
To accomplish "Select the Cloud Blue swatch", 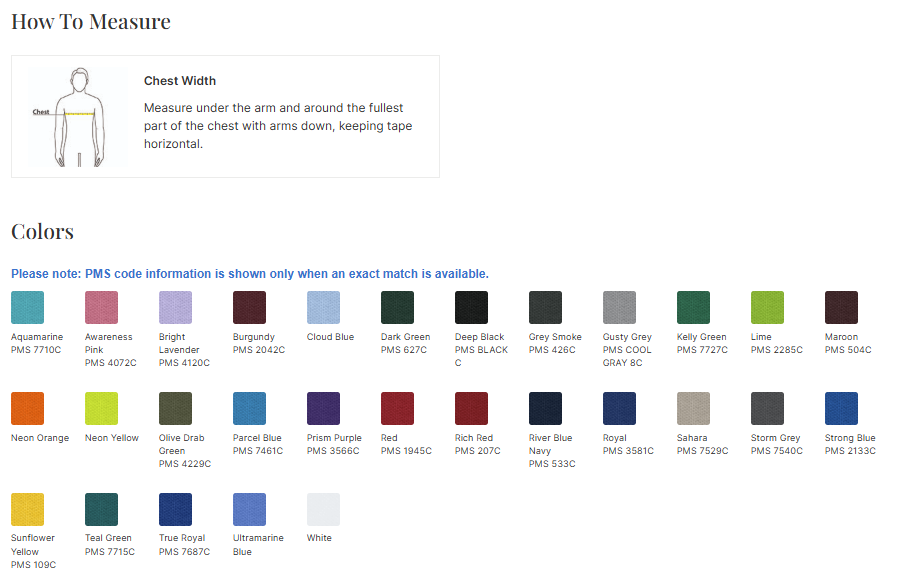I will click(323, 308).
